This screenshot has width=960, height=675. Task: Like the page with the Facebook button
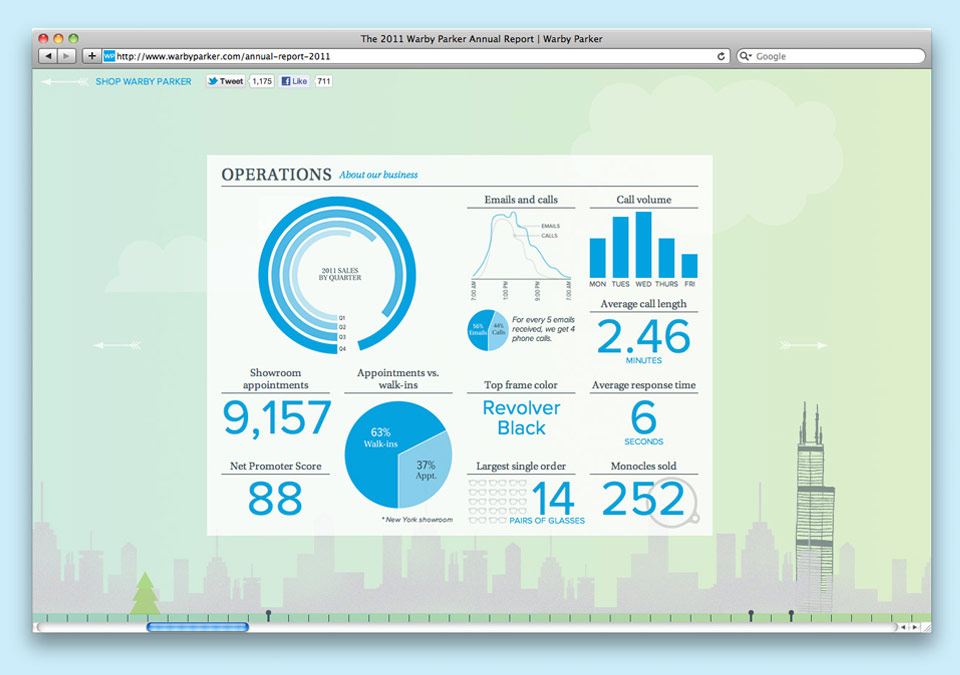pos(294,81)
